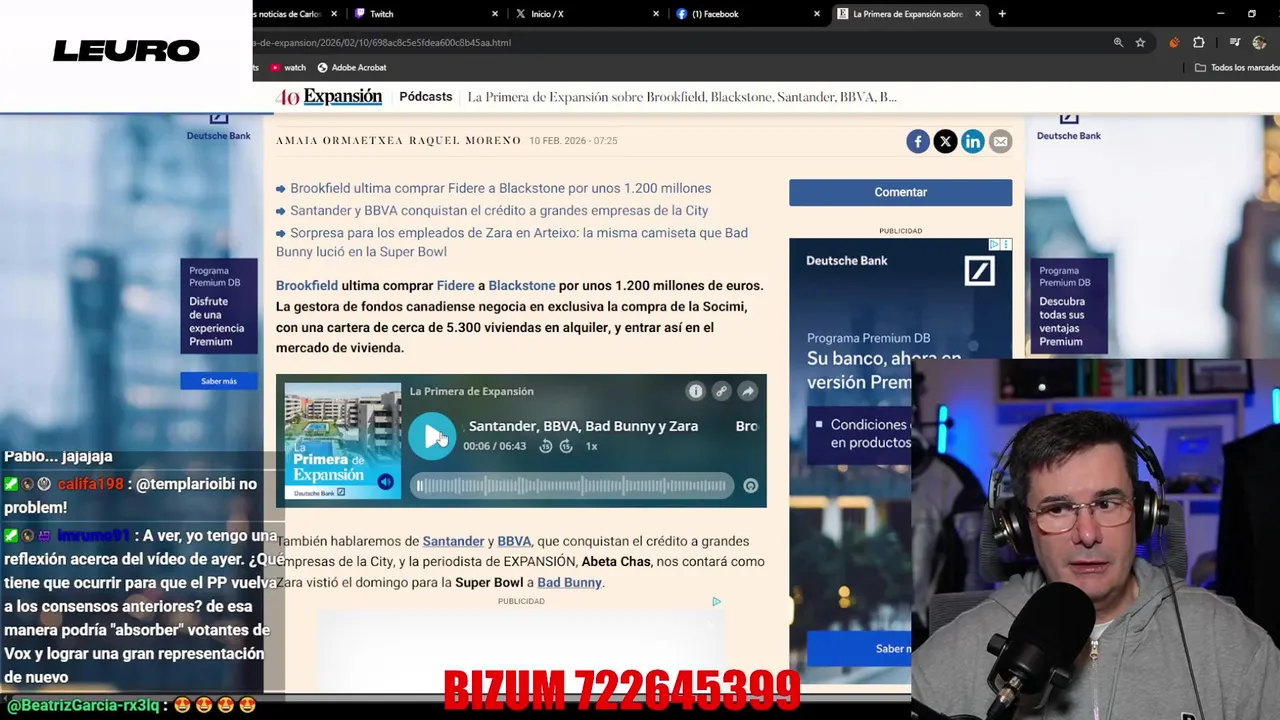The image size is (1280, 720).
Task: Open the page zoom magnifier icon
Action: point(1118,43)
